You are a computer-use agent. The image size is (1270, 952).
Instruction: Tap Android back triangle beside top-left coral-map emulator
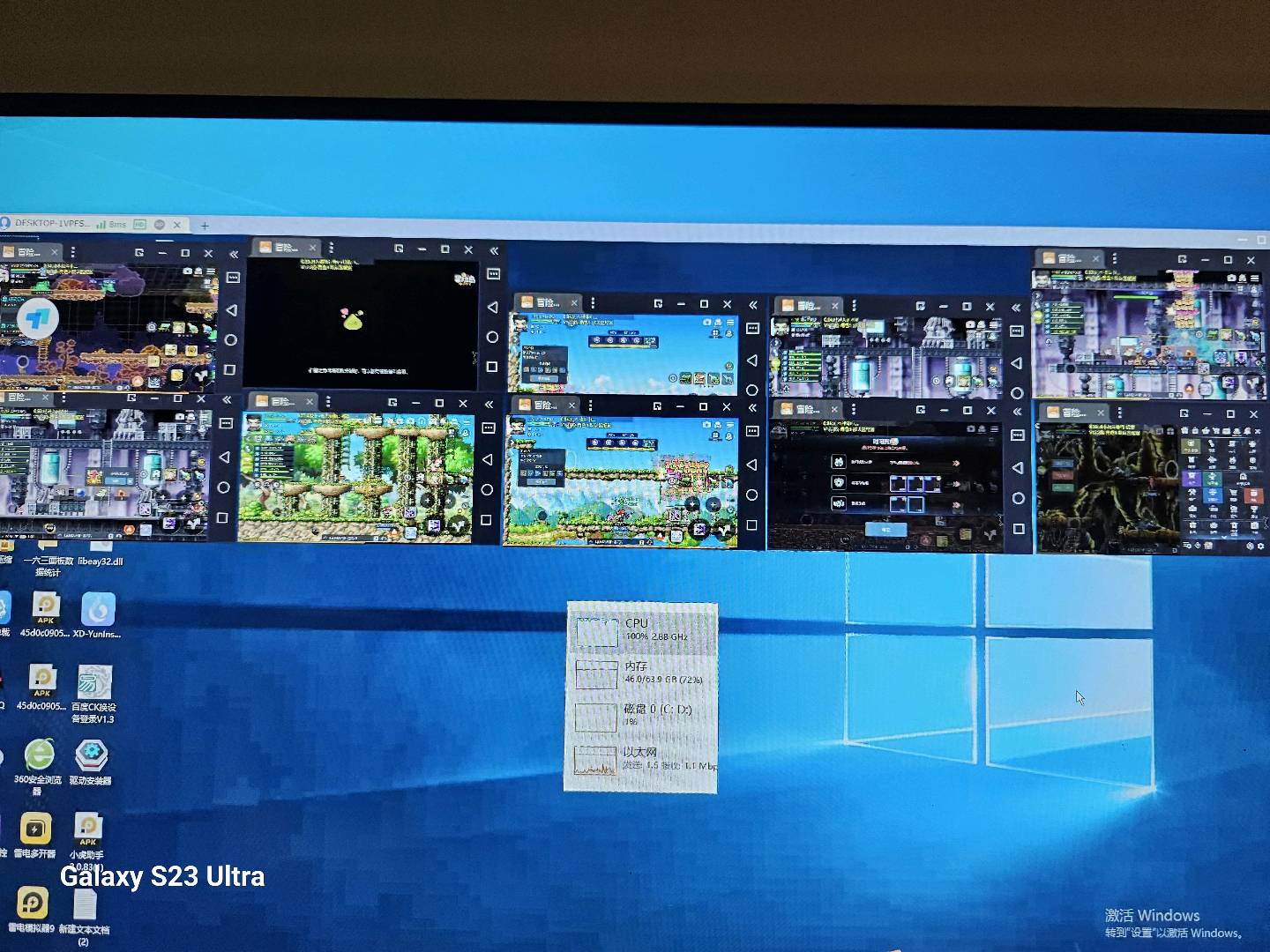click(x=231, y=310)
